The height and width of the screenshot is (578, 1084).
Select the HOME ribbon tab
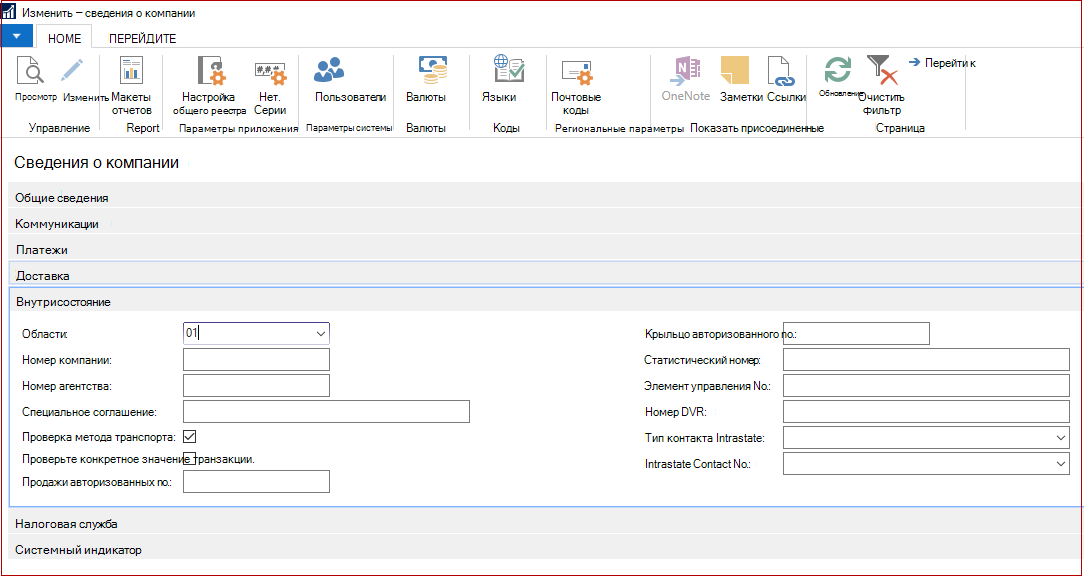click(x=64, y=39)
